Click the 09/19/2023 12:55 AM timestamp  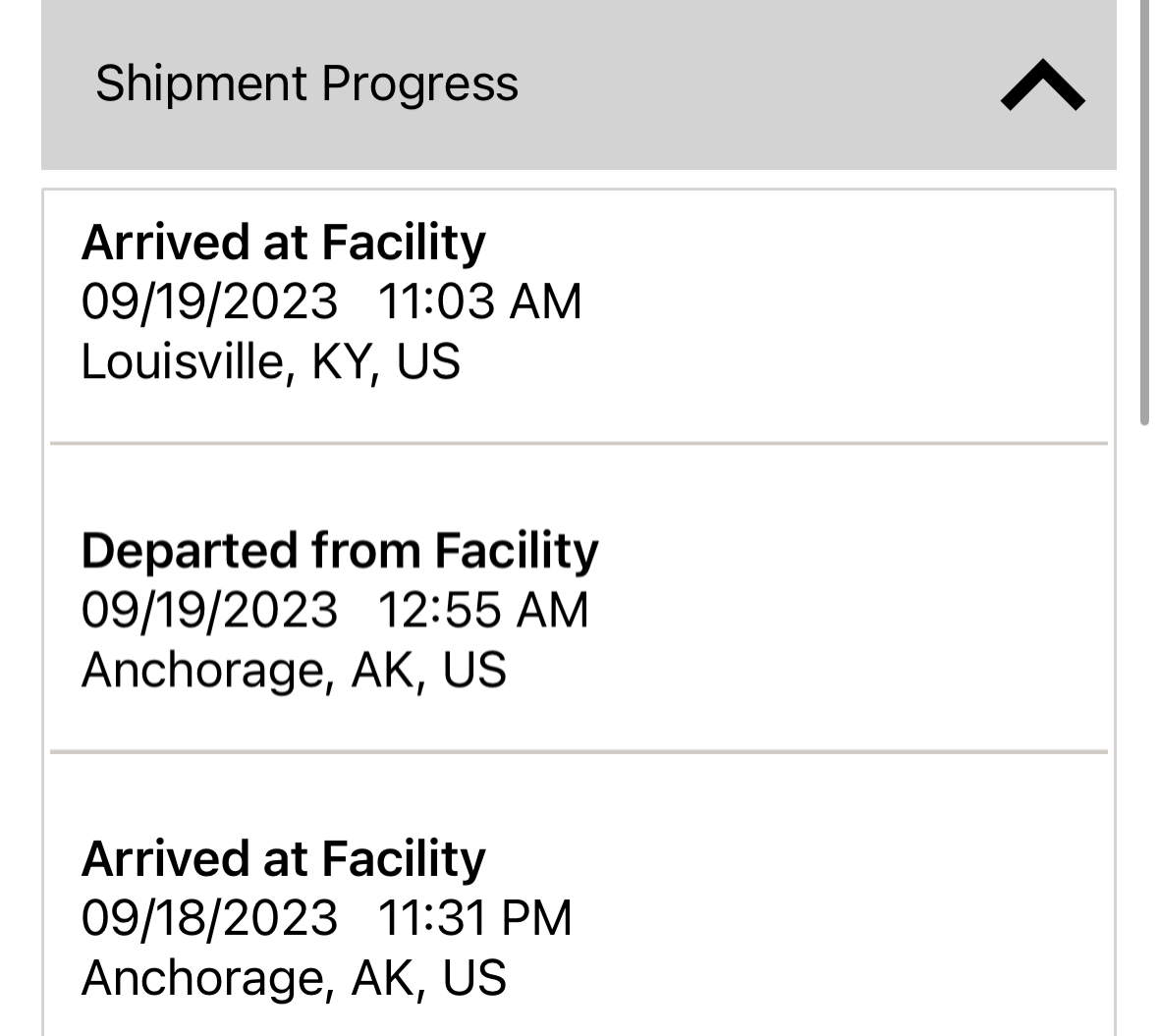(x=335, y=611)
